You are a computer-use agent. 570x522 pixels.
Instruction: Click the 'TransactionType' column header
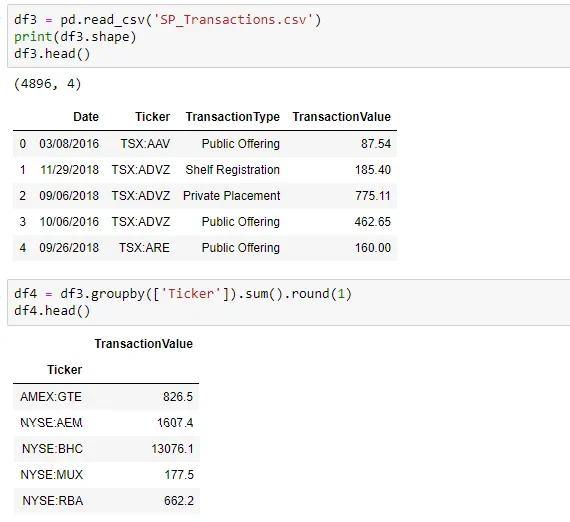[x=233, y=117]
